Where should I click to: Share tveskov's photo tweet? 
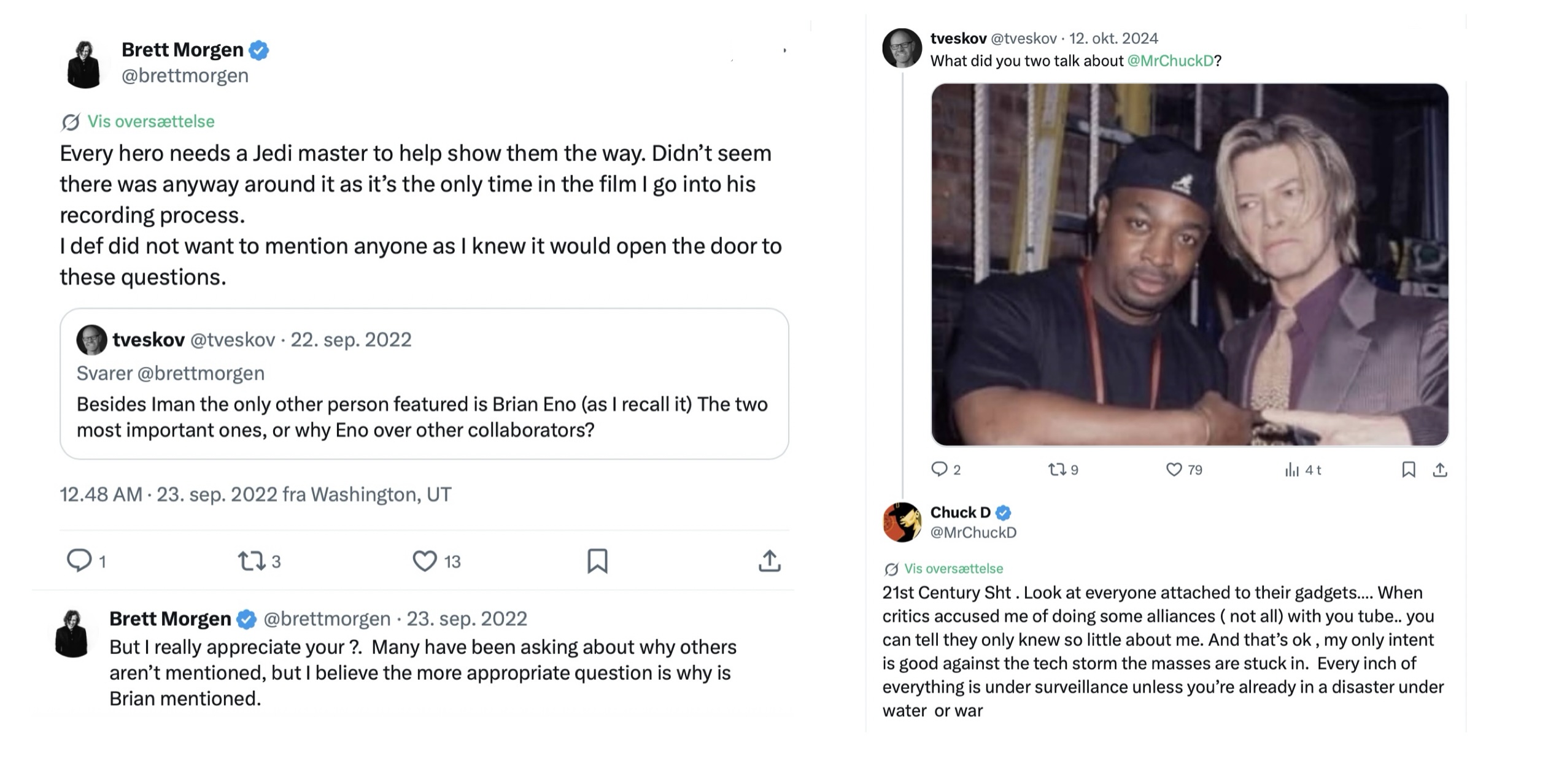point(1440,469)
